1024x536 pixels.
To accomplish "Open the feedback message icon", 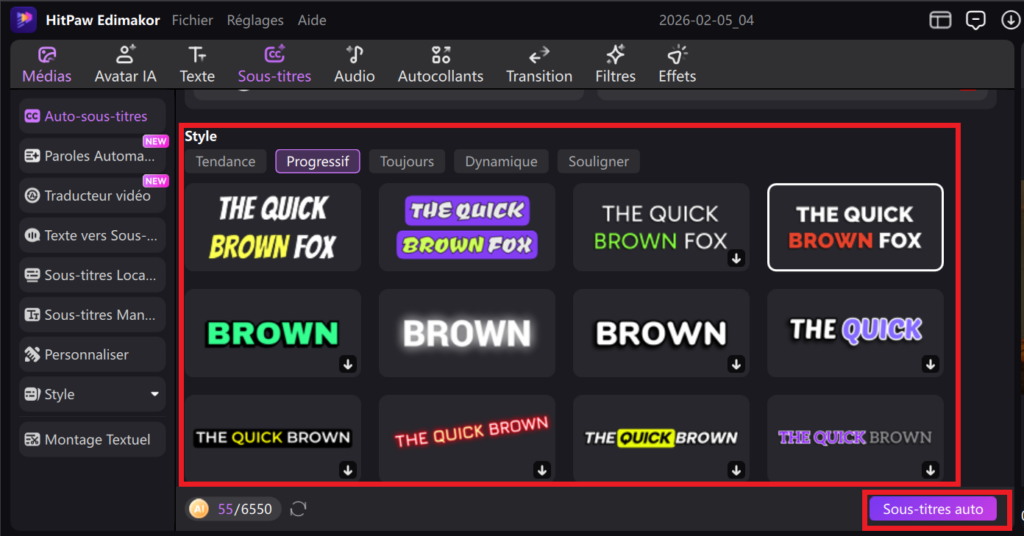I will [975, 20].
